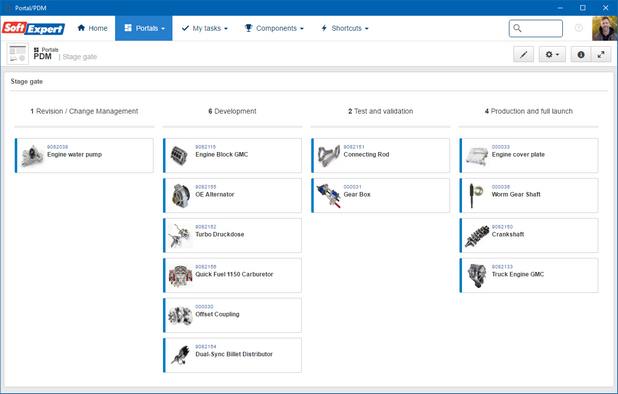
Task: Click the Crankshaft picture
Action: coord(477,236)
